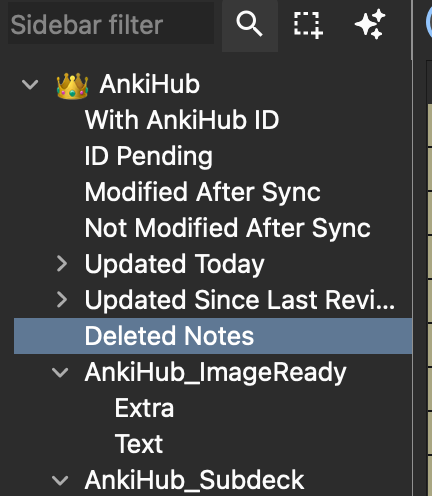Expand the Updated Today item
The width and height of the screenshot is (432, 496).
[62, 264]
